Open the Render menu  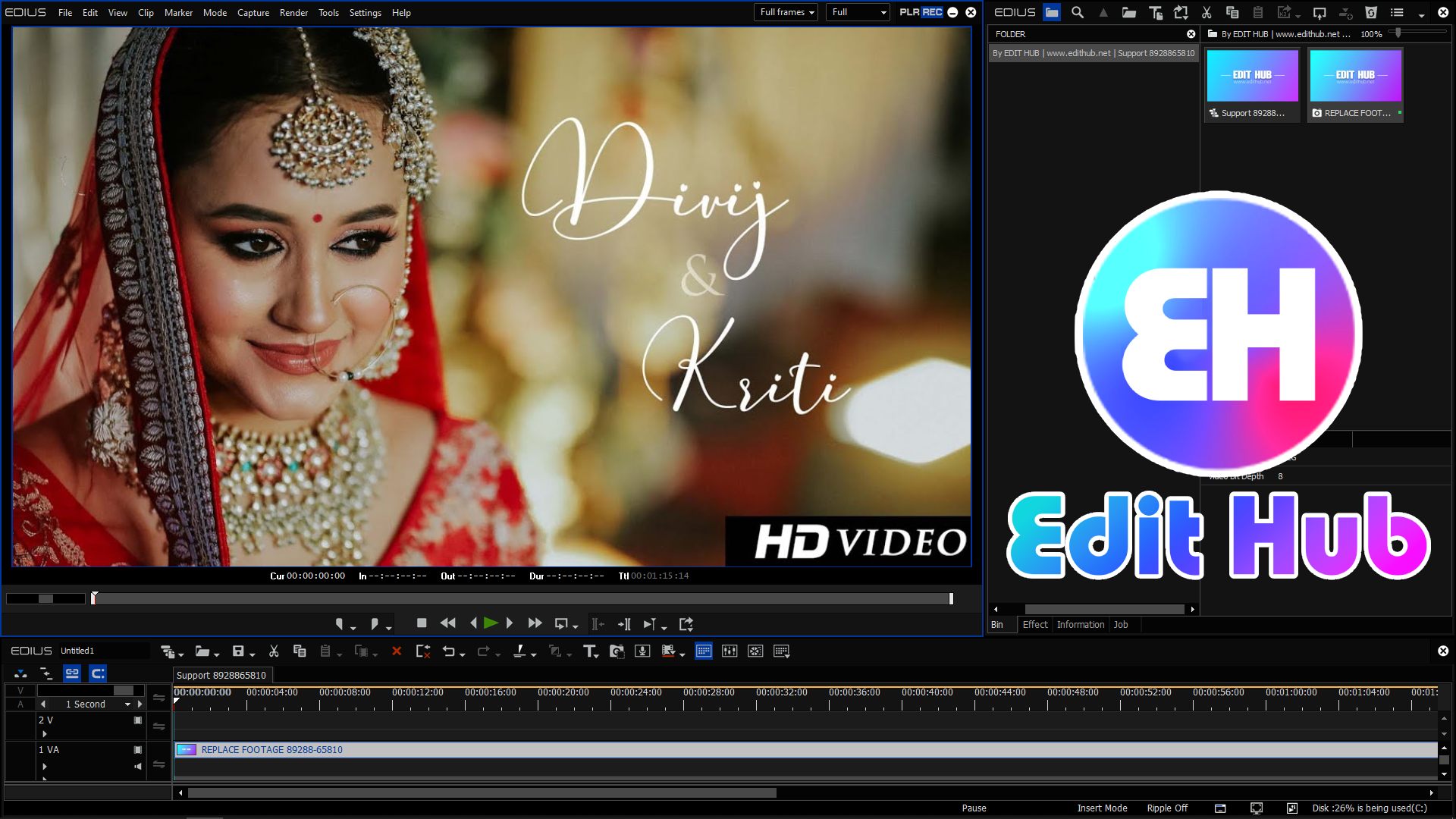click(x=293, y=12)
